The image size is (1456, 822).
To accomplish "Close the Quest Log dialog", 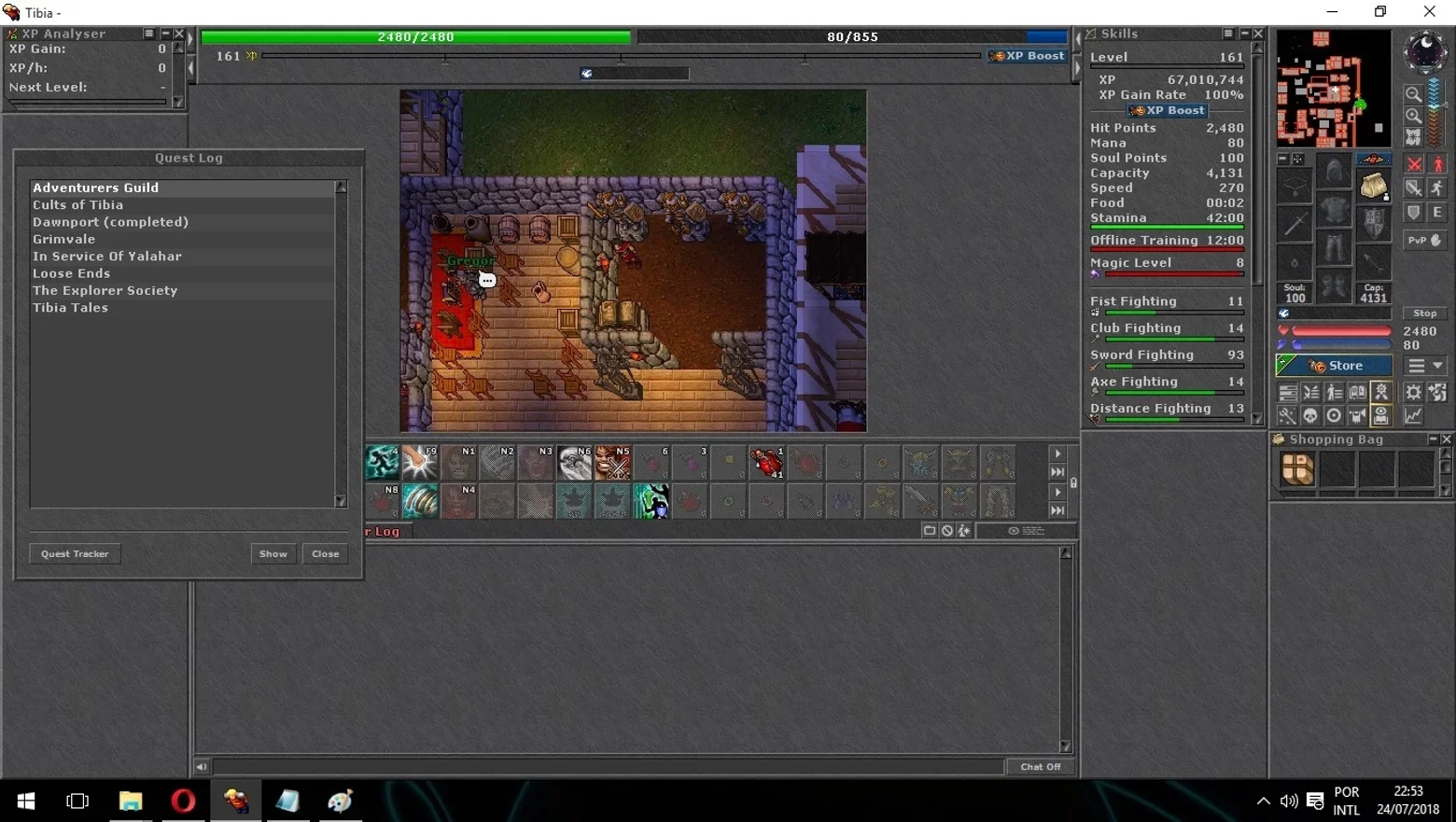I will (326, 554).
